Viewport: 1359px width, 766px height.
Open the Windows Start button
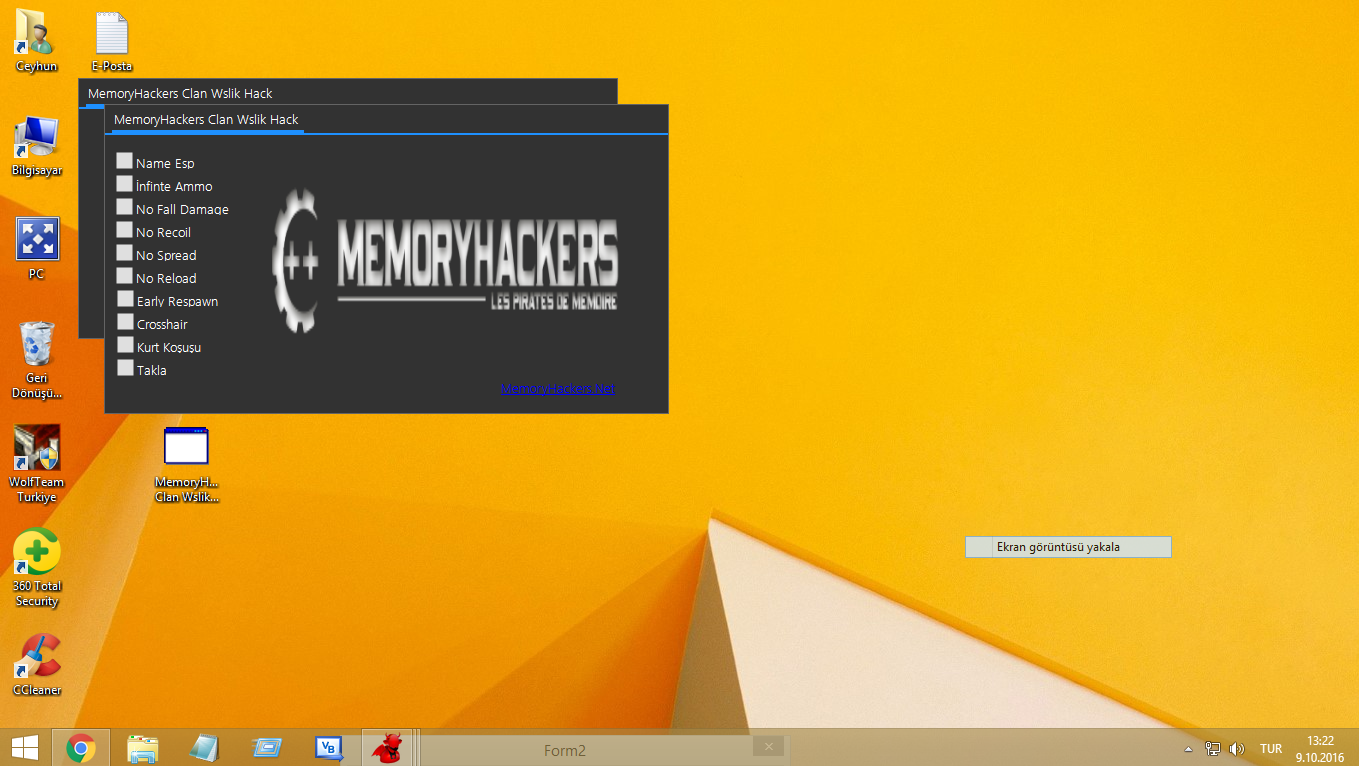[x=24, y=748]
